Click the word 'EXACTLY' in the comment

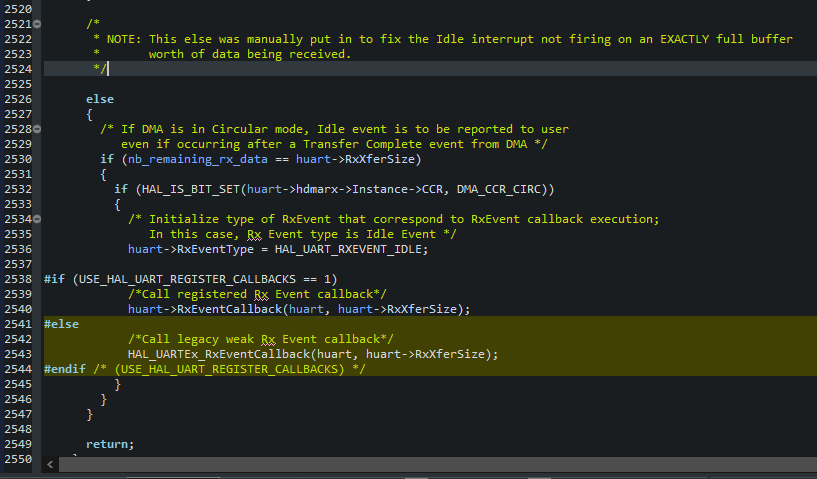point(684,39)
